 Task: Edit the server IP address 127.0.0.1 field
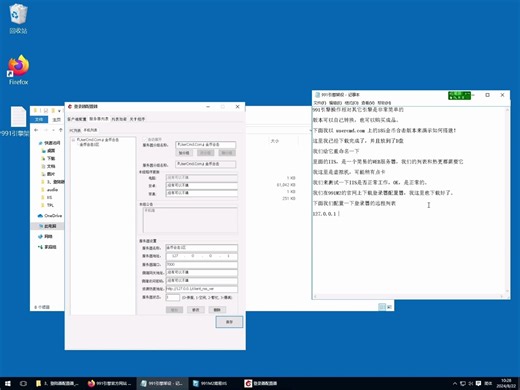click(202, 256)
